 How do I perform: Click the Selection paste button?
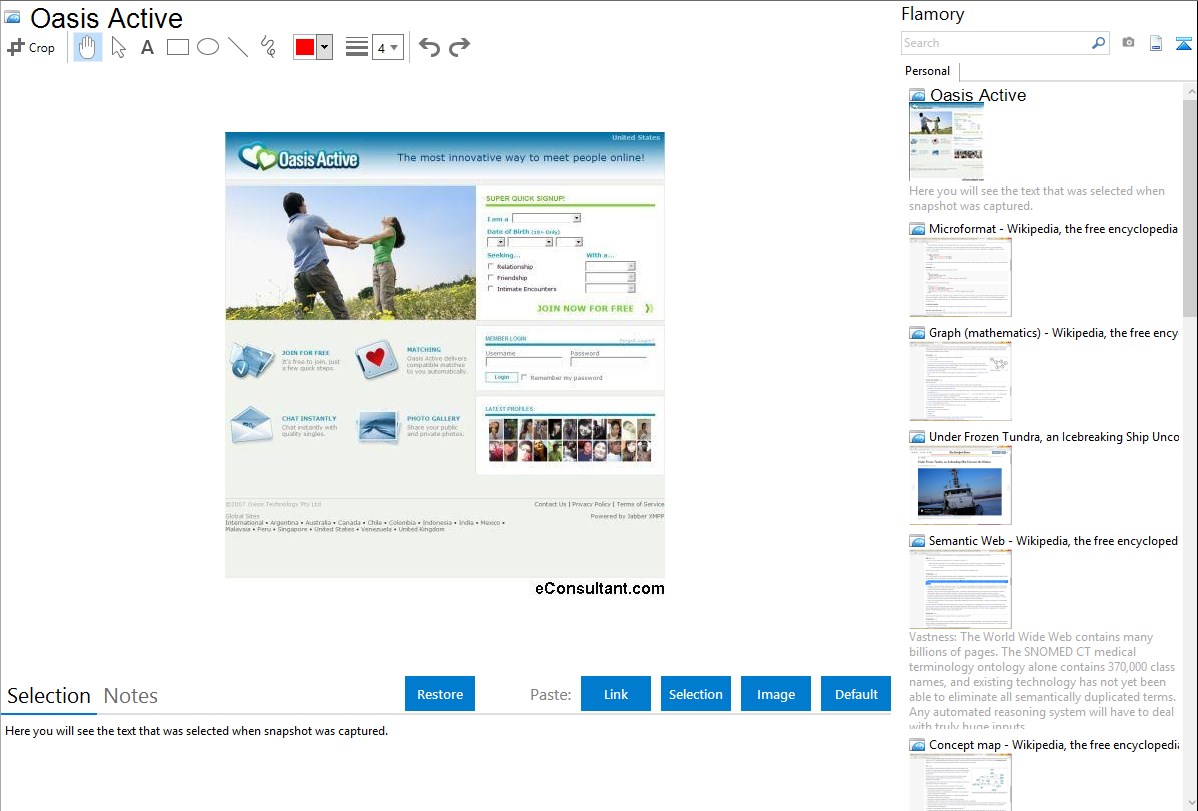[x=695, y=694]
